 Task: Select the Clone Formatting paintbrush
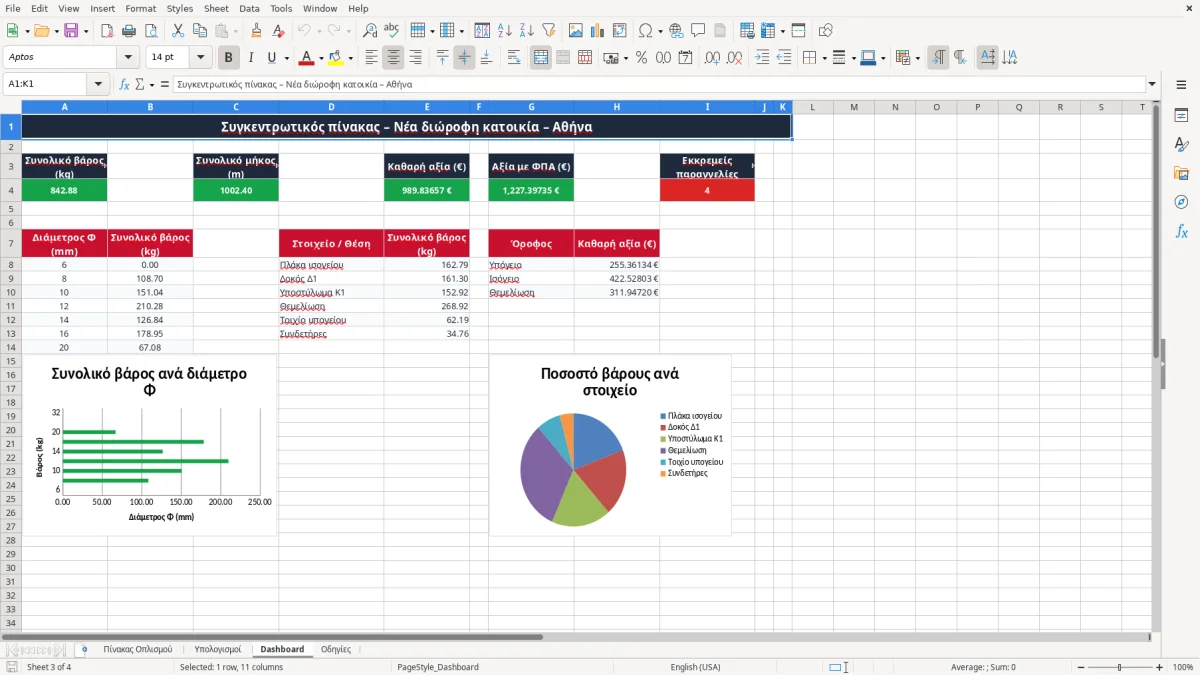coord(256,31)
